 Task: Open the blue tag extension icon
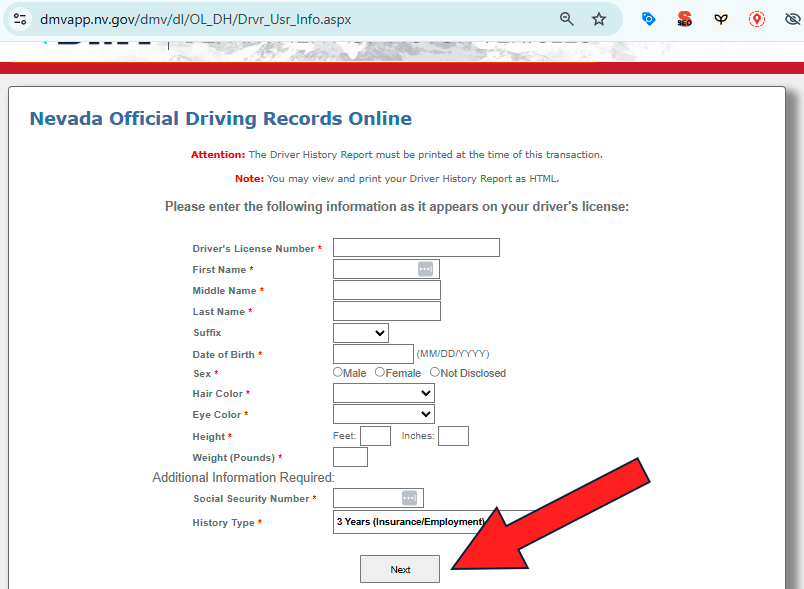click(648, 19)
